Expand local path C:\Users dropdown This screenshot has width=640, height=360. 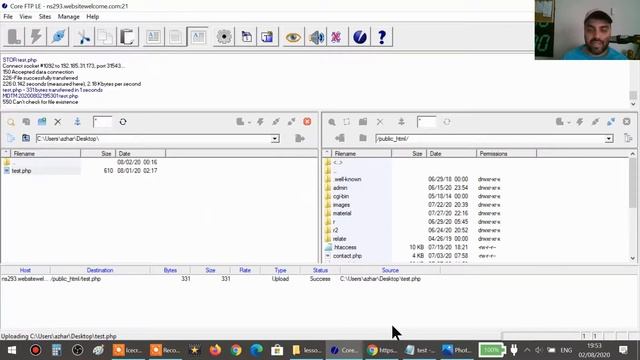275,139
